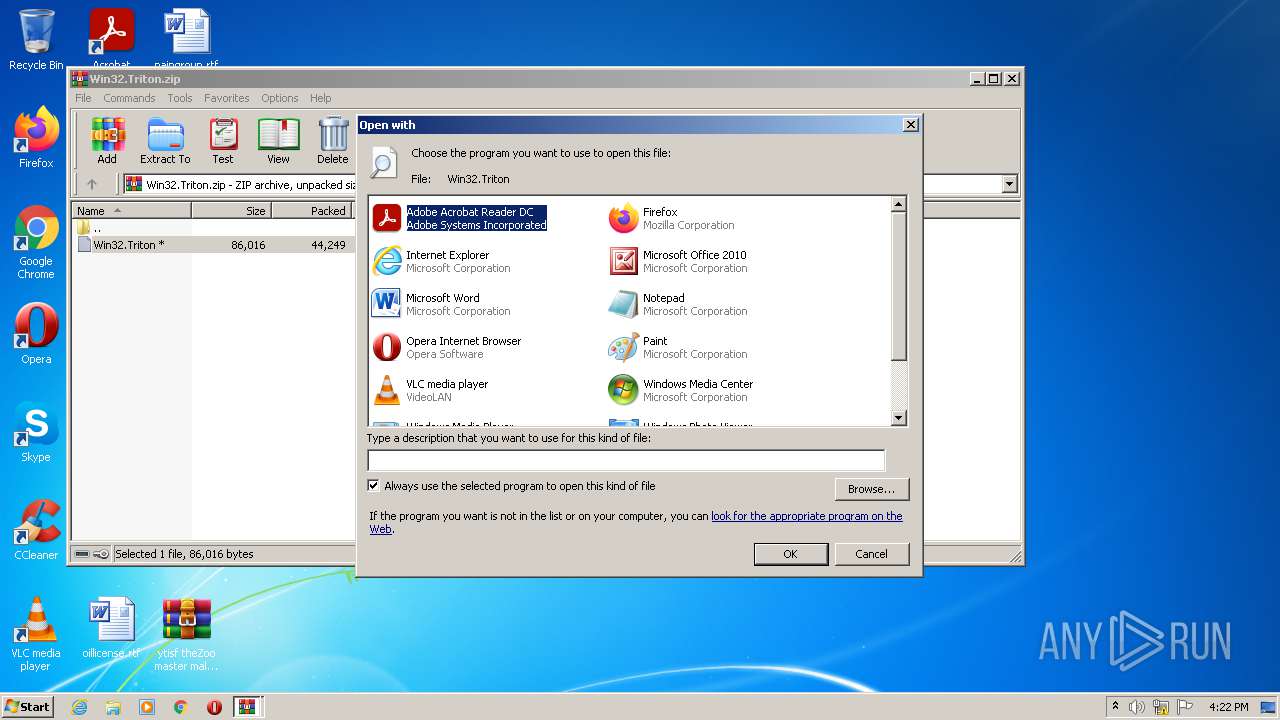Uncheck 'Always use the selected program' checkbox
1280x720 pixels.
click(x=374, y=486)
